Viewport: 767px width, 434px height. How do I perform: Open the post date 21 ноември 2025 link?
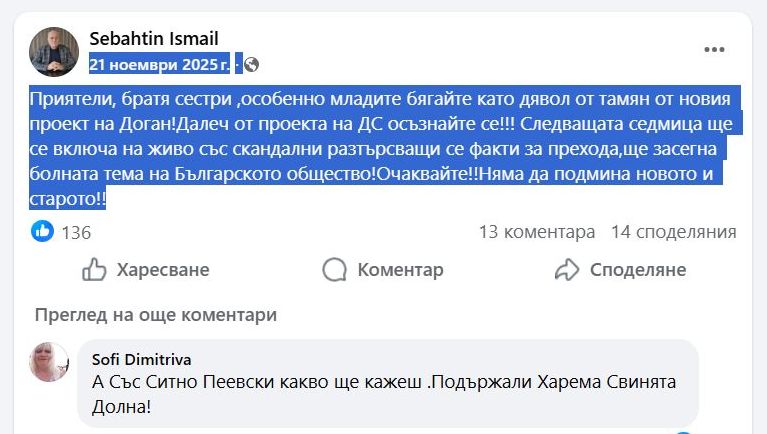(160, 64)
